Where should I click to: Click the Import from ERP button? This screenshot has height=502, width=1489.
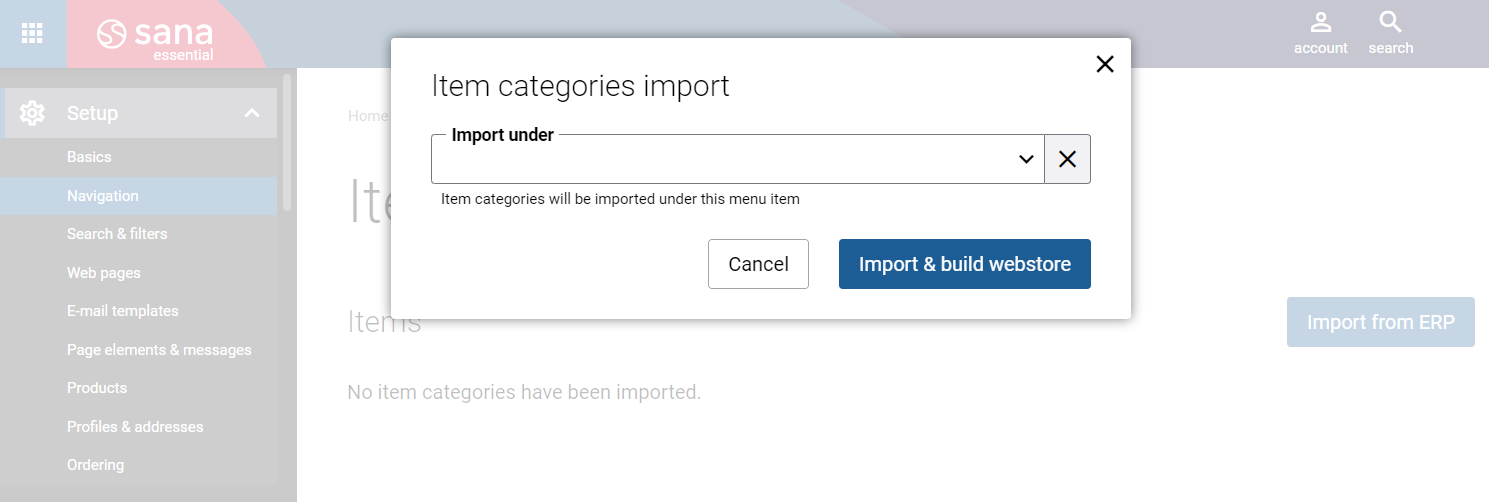(1380, 322)
